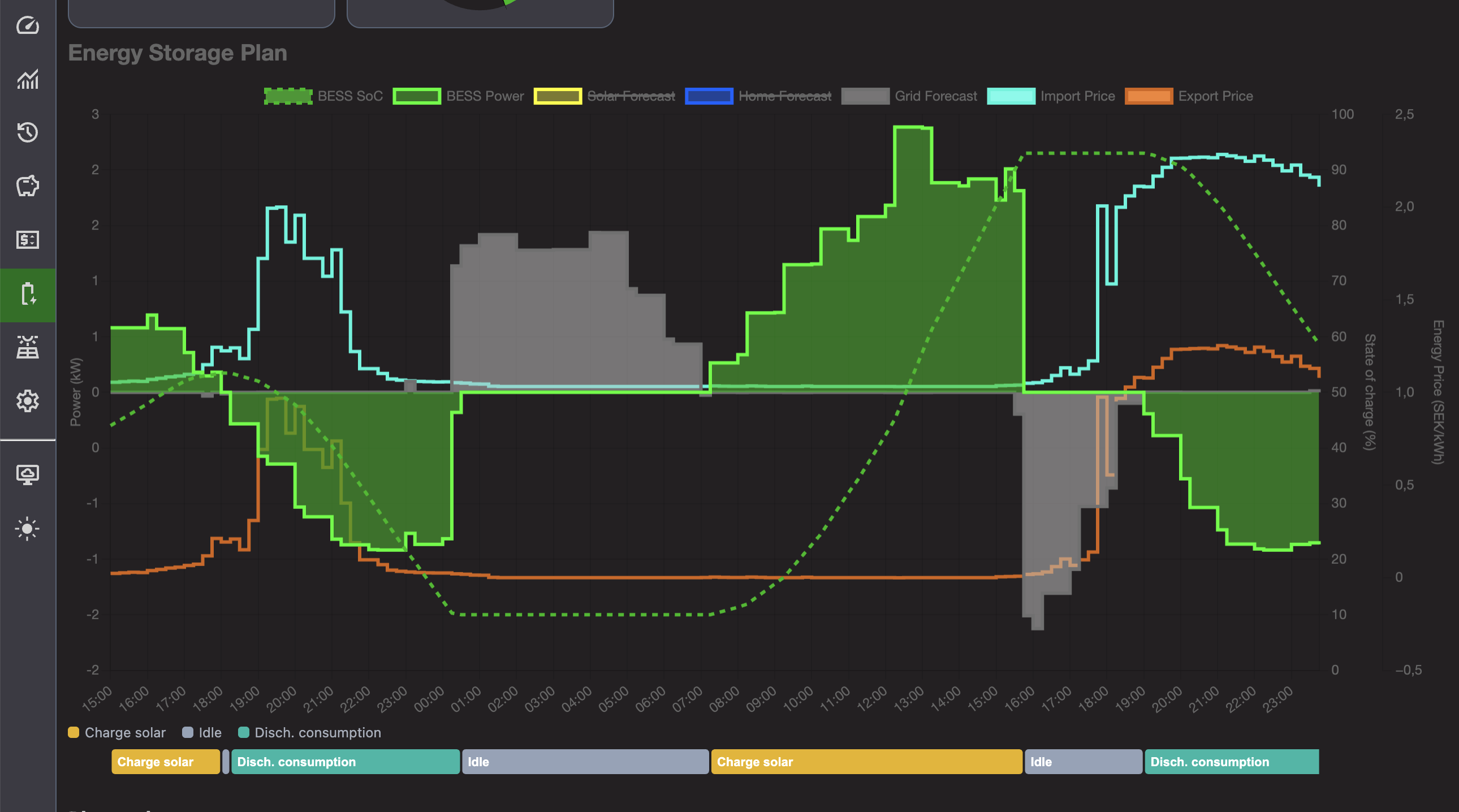Show the hidden Home Forecast series

(758, 96)
